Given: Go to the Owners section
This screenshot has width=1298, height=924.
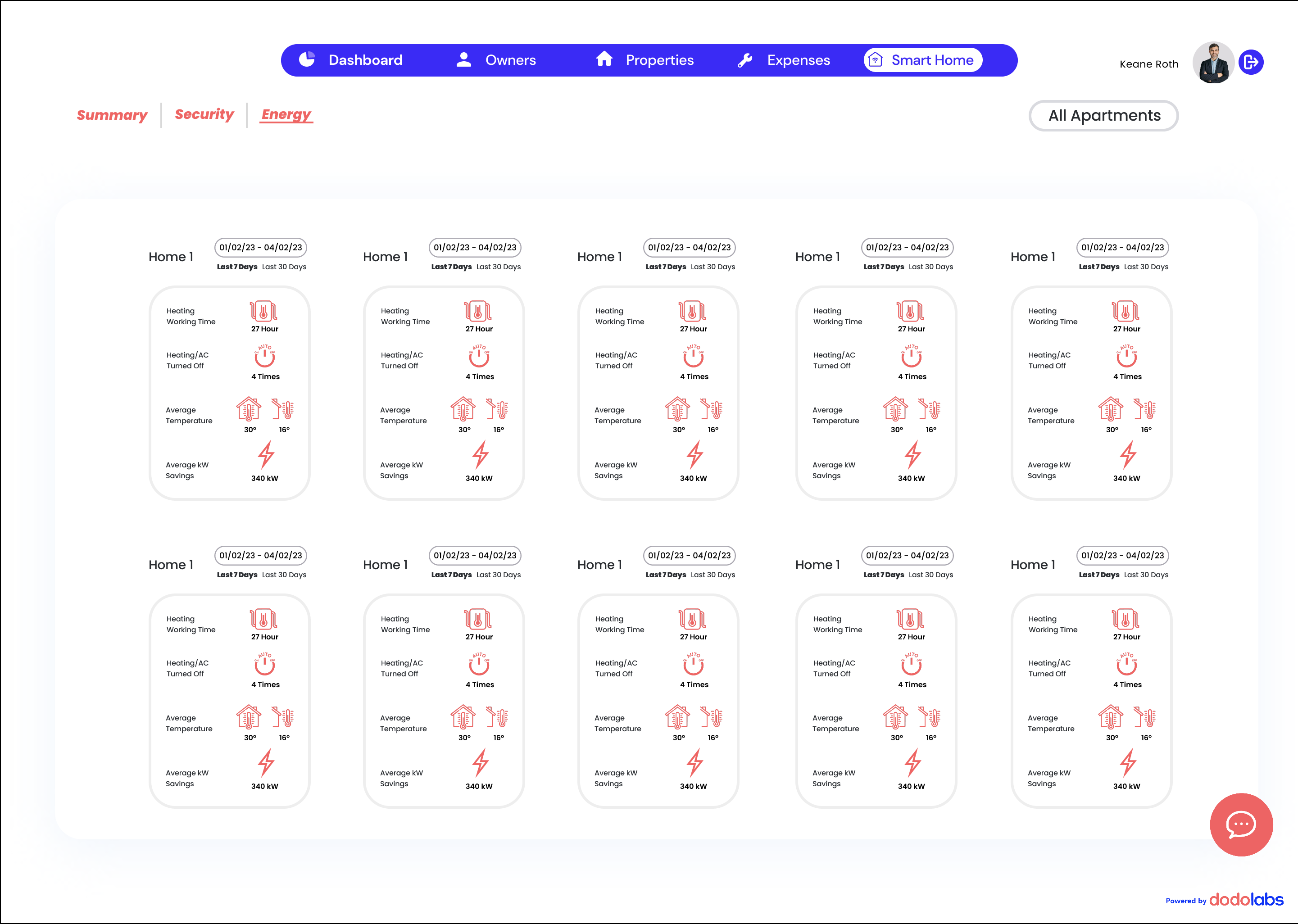Looking at the screenshot, I should [x=495, y=60].
